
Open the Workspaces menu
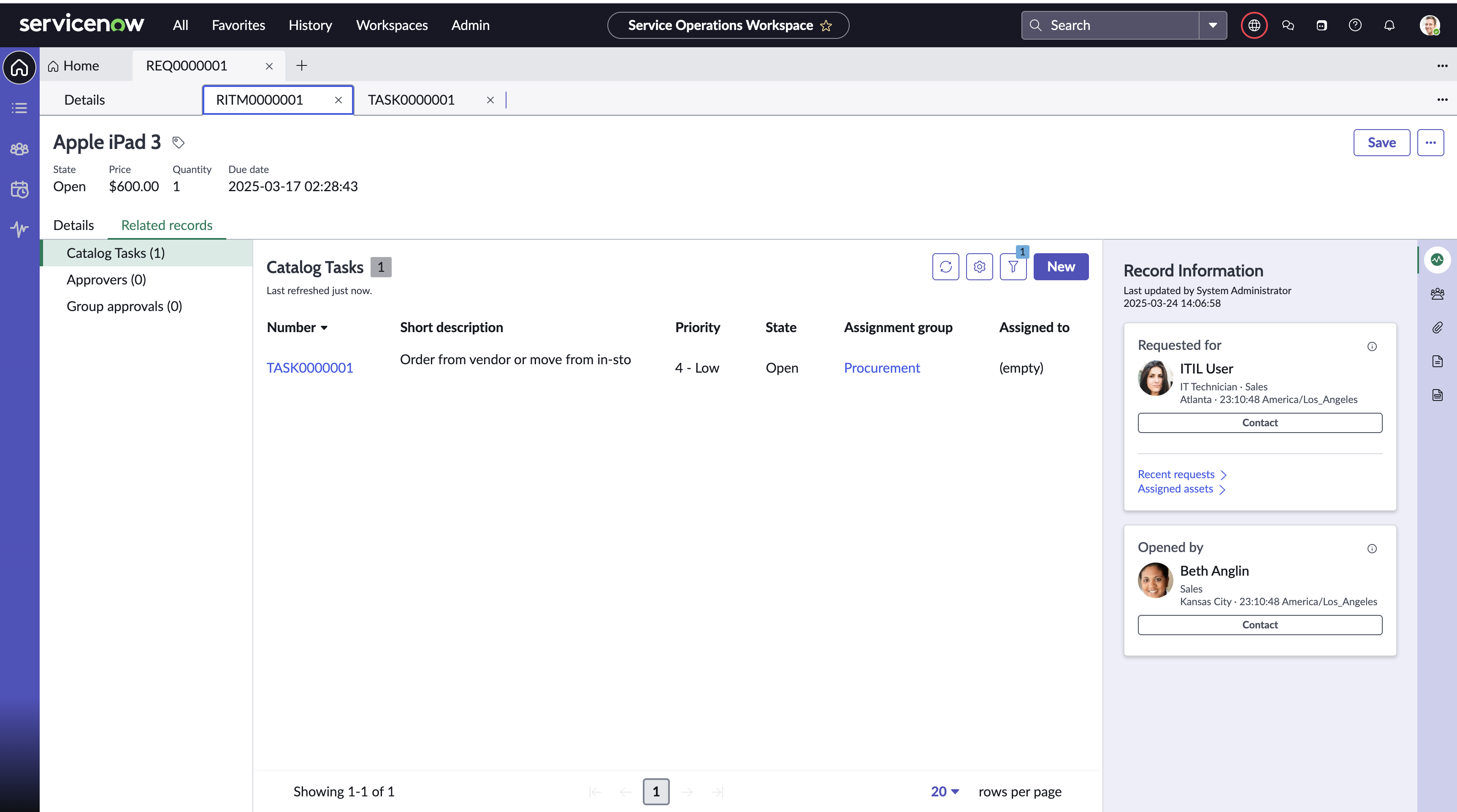(x=391, y=25)
